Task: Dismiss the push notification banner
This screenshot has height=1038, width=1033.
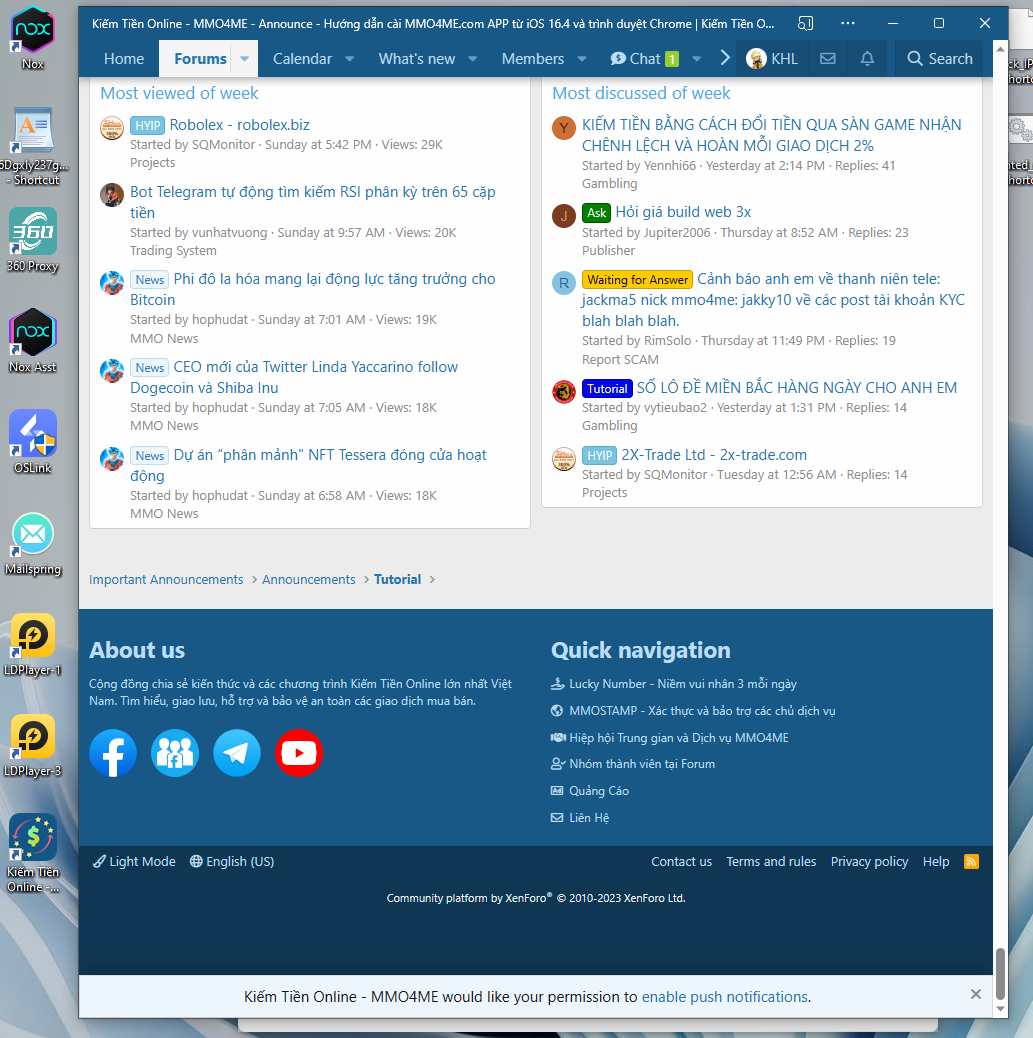Action: [975, 994]
